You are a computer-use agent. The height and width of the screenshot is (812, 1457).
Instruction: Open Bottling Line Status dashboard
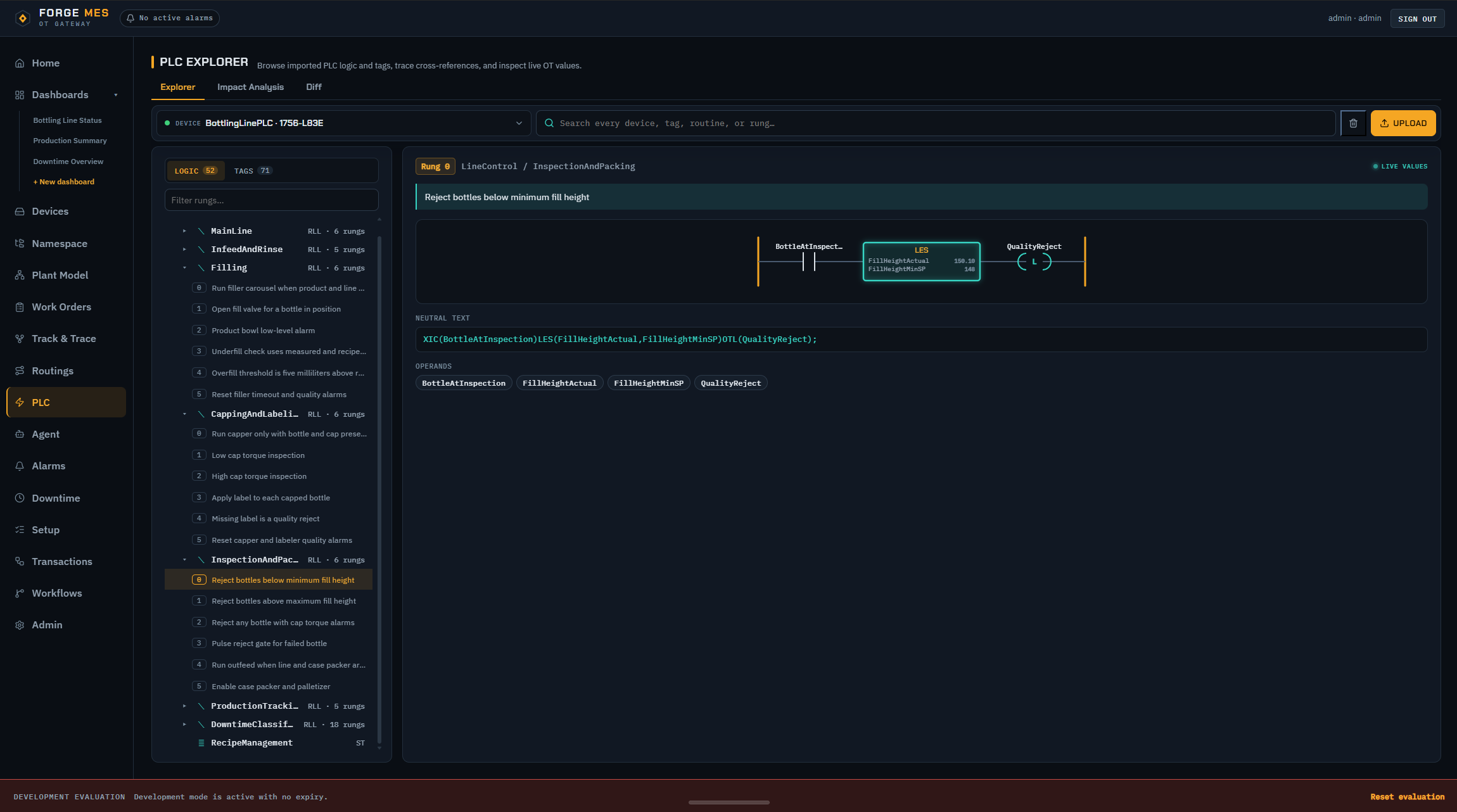point(67,120)
